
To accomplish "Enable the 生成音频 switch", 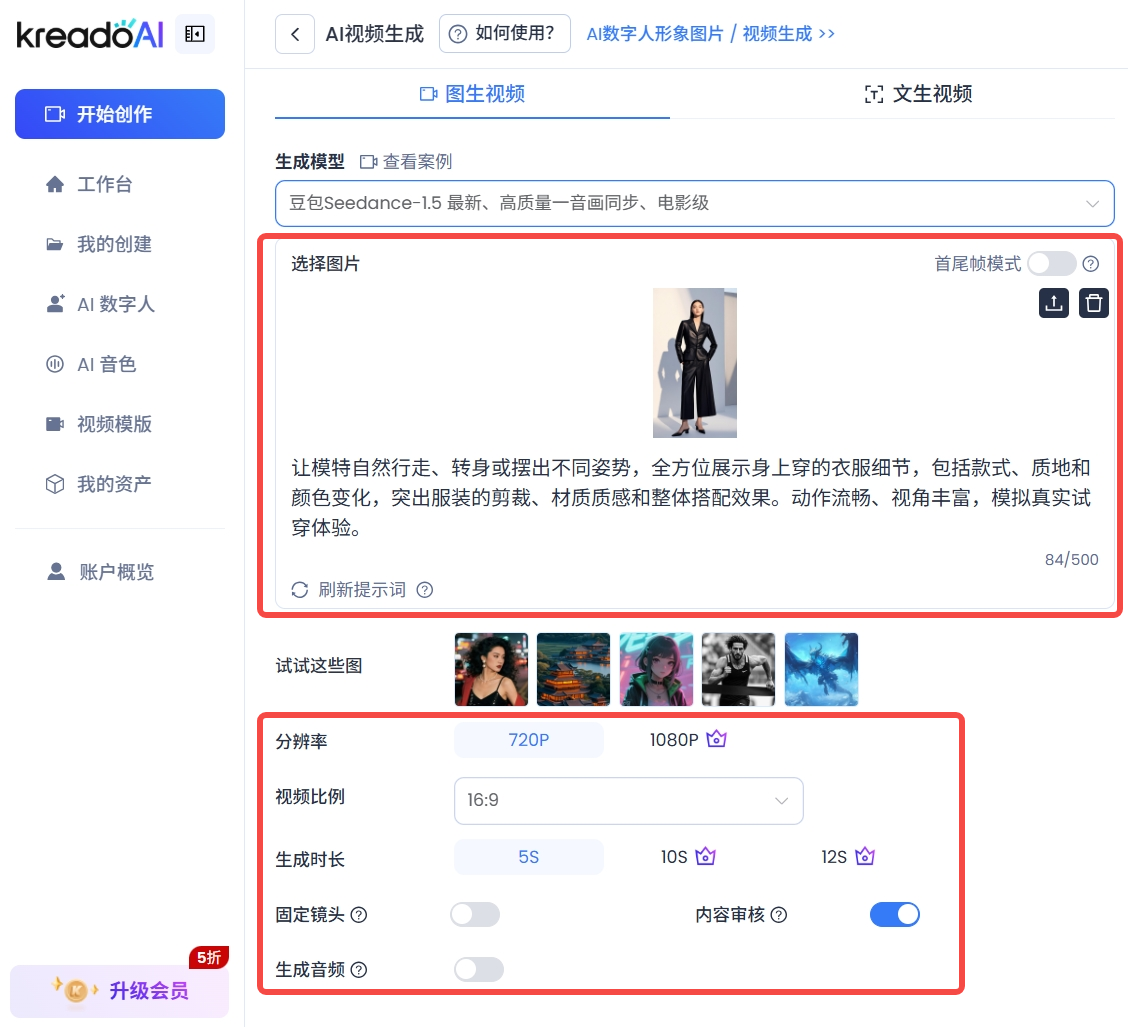I will [x=478, y=970].
